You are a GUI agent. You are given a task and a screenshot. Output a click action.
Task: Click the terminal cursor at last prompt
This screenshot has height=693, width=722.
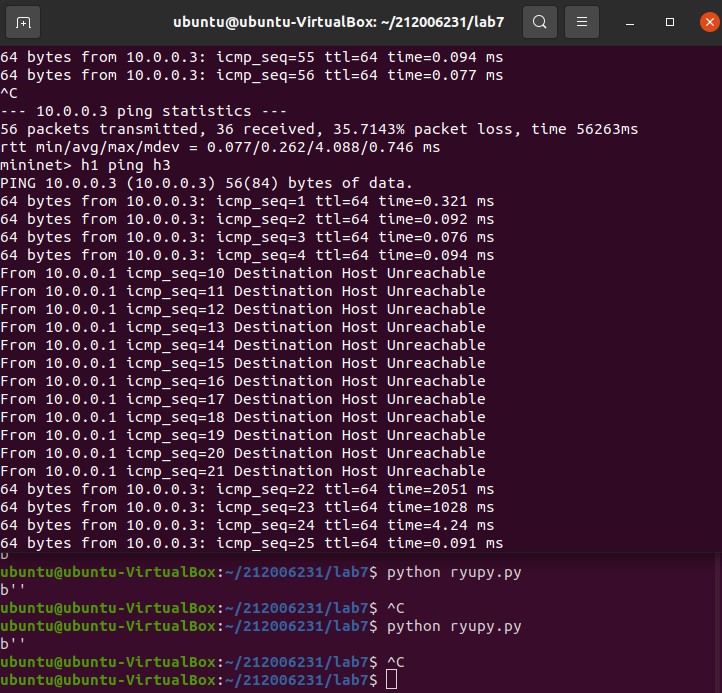click(x=391, y=680)
